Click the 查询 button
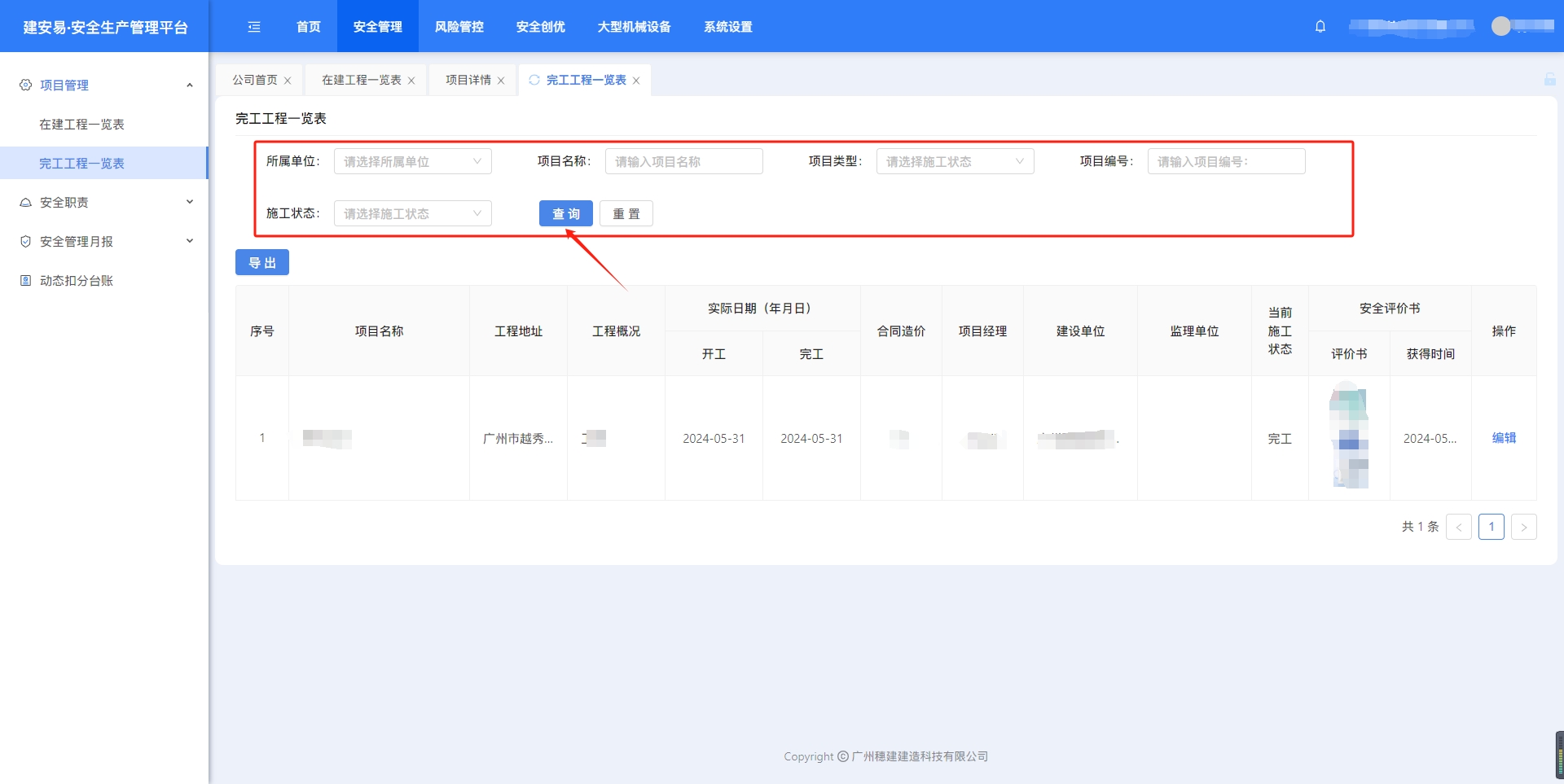1564x784 pixels. (x=565, y=213)
